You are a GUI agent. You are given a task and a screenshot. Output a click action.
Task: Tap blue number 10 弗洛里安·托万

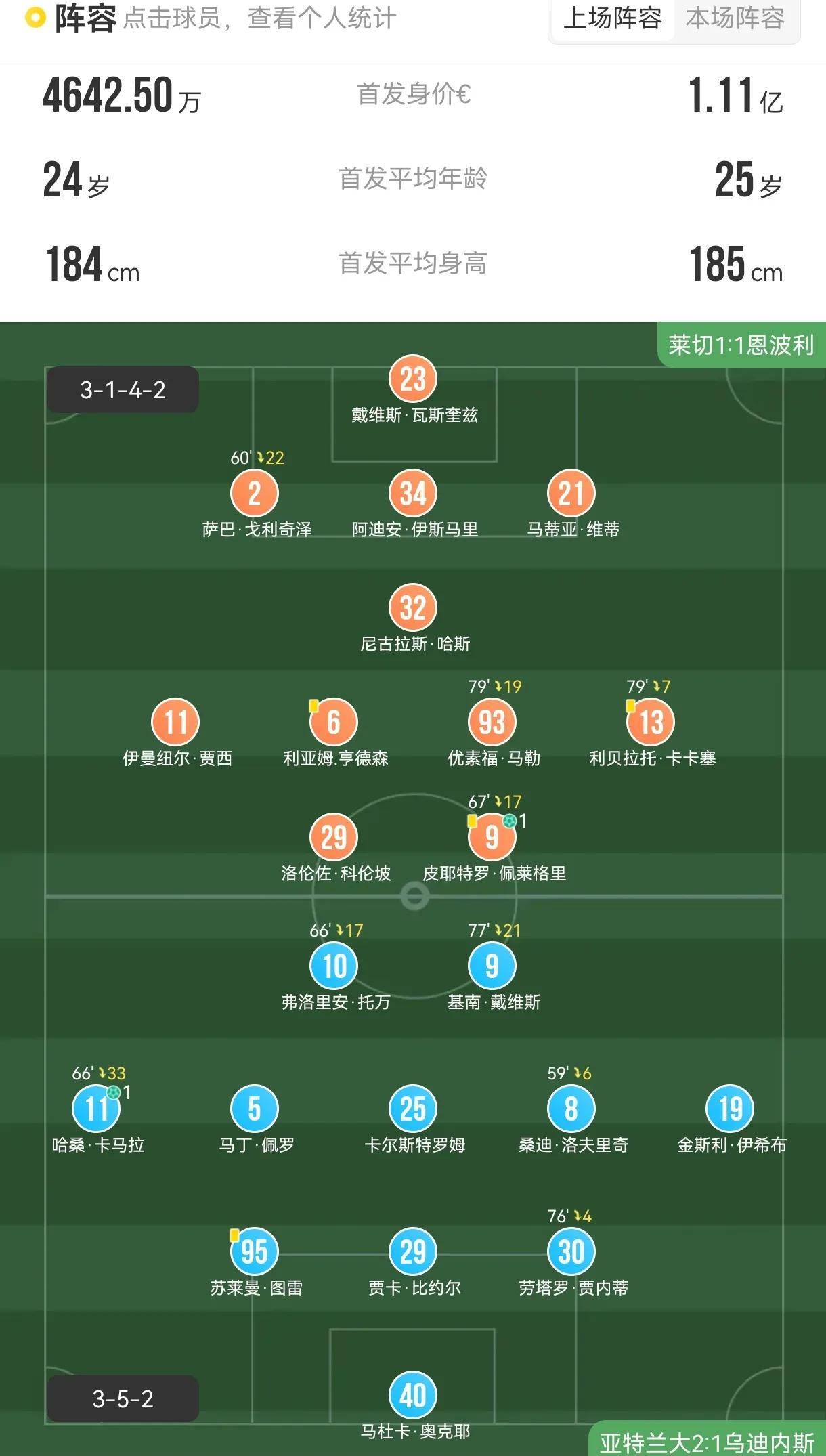click(x=334, y=966)
